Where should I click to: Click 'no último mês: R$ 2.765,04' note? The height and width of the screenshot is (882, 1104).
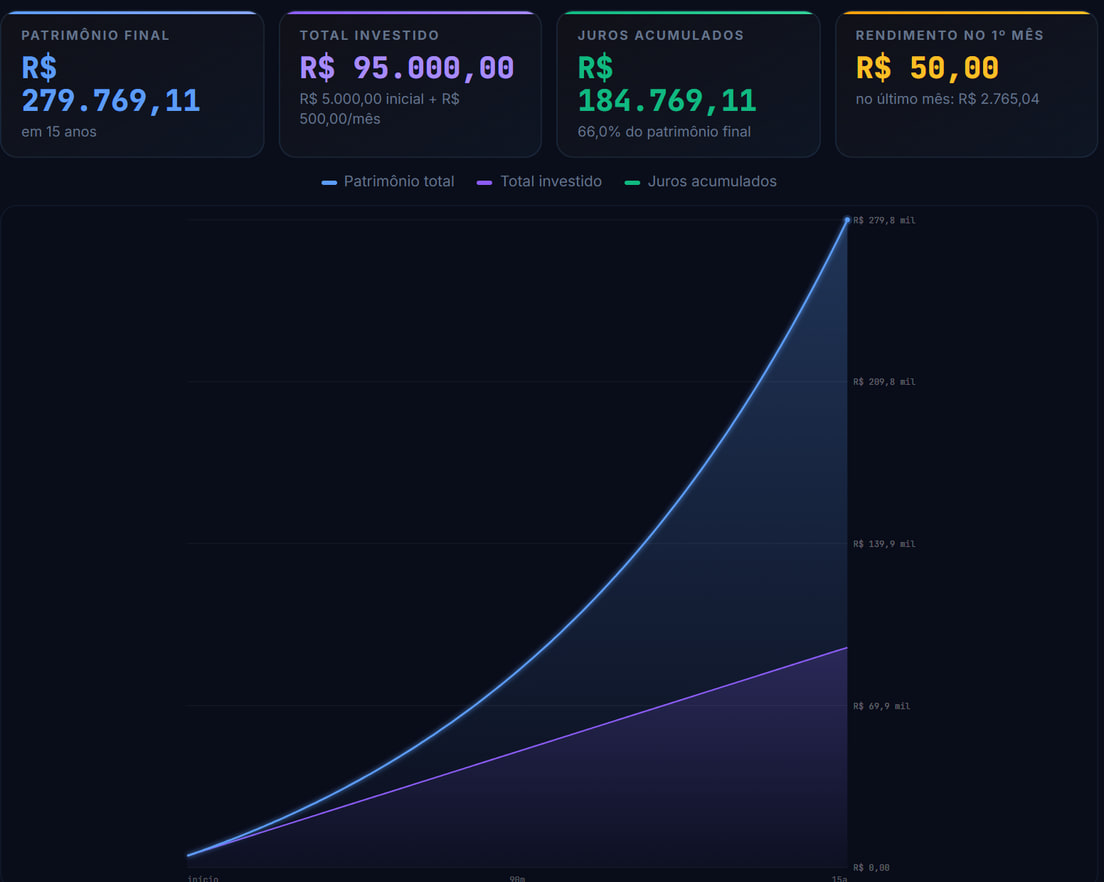coord(947,99)
